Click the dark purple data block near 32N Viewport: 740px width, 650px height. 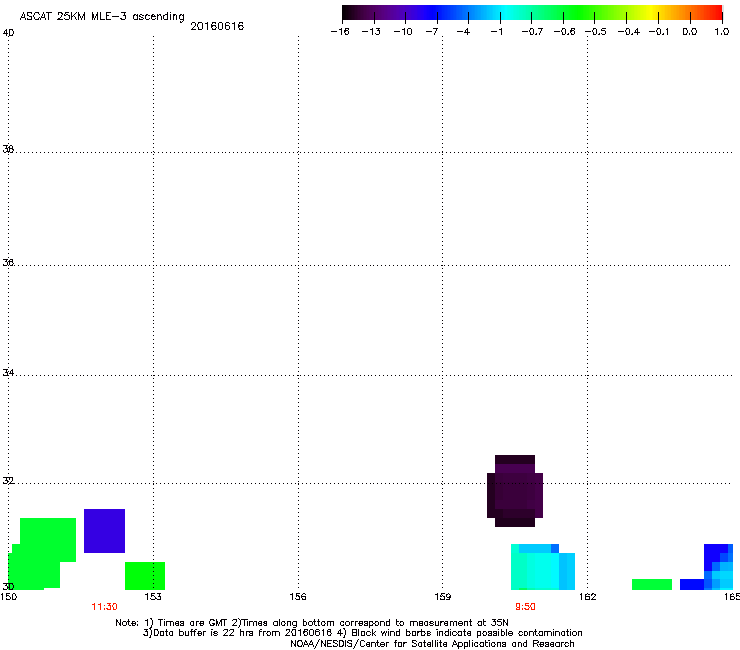tap(515, 491)
